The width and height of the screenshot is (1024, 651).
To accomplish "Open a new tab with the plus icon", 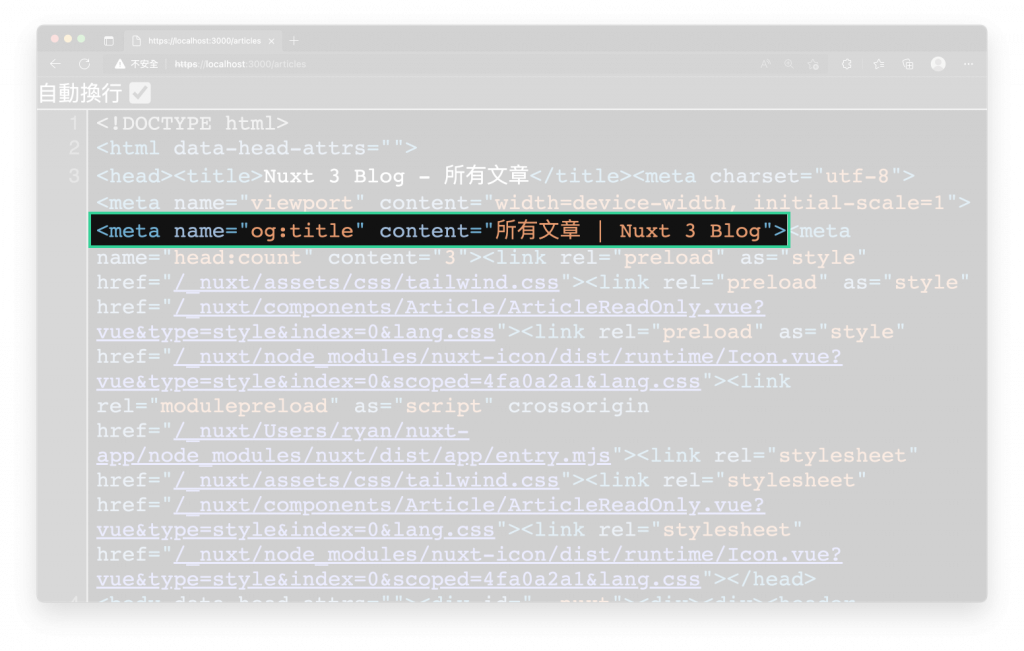I will pyautogui.click(x=294, y=40).
